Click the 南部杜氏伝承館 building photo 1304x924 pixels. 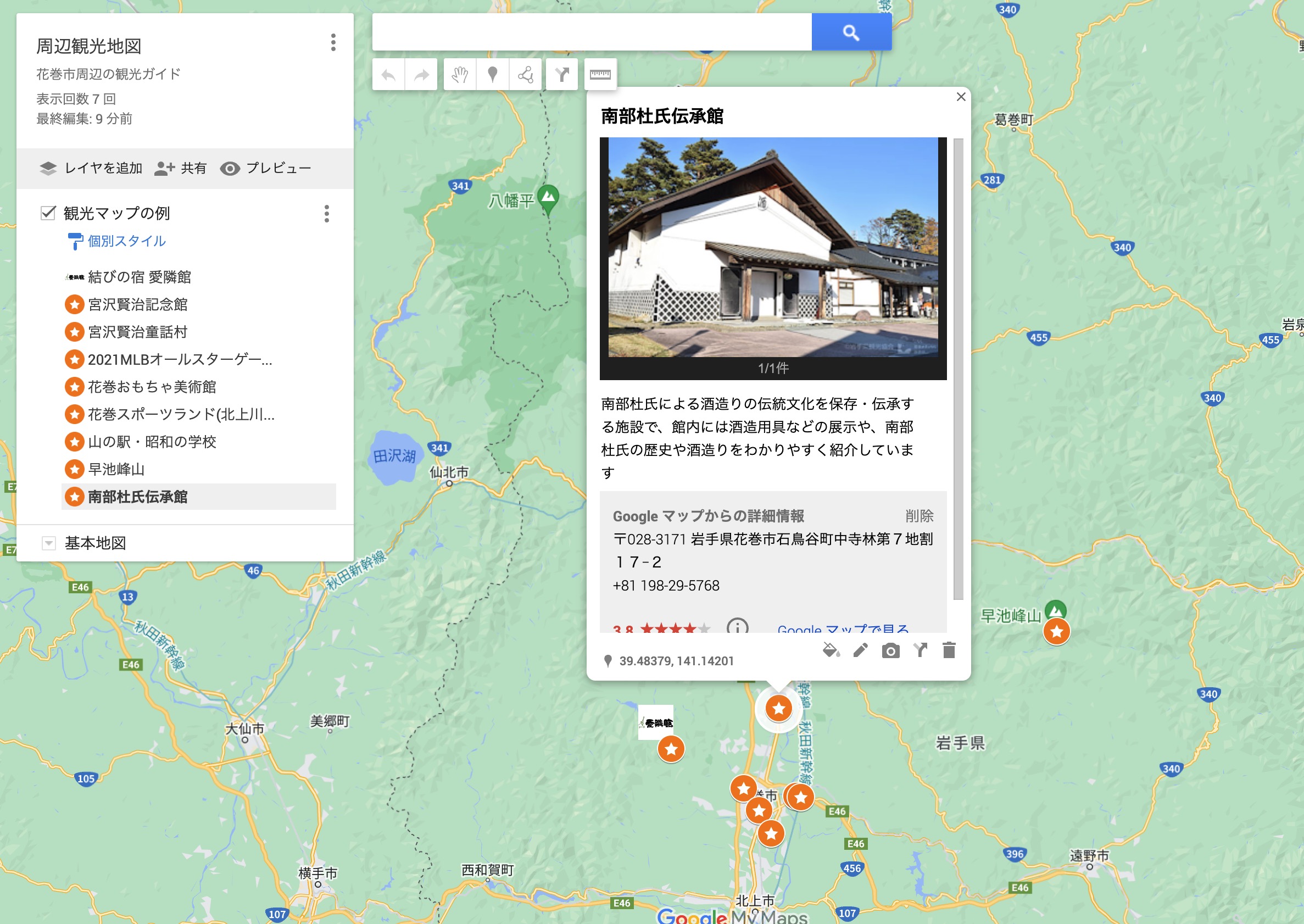coord(773,248)
